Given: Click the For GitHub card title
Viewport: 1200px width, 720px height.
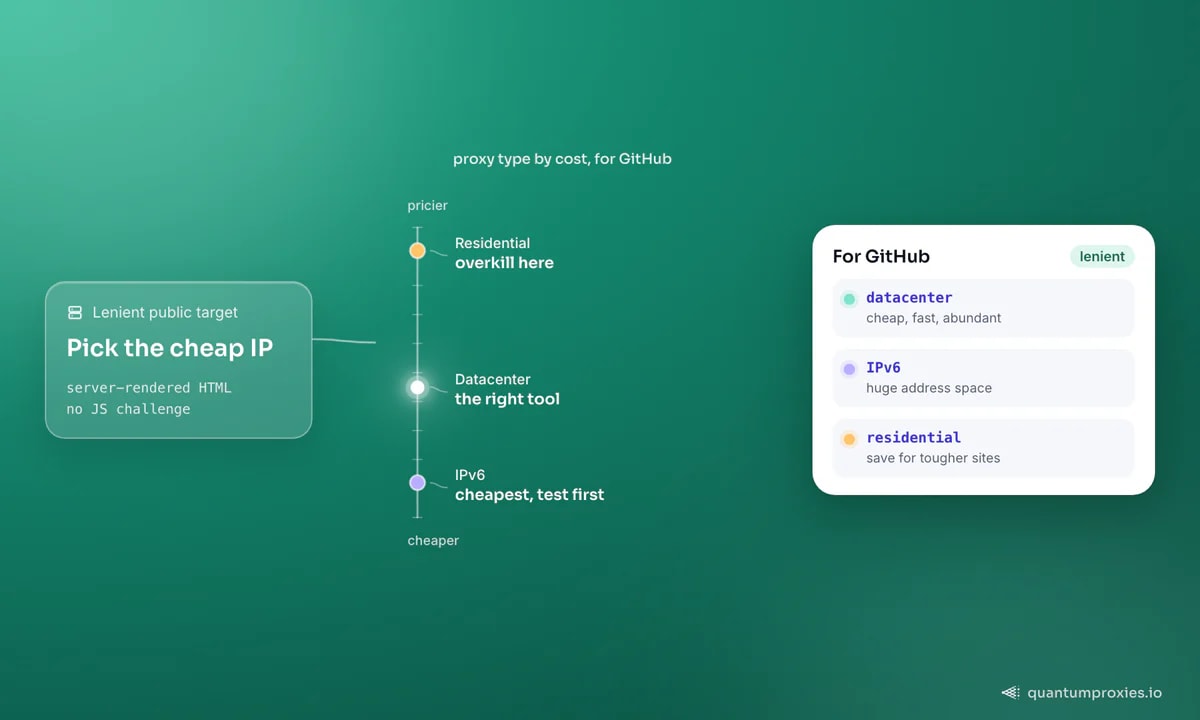Looking at the screenshot, I should [881, 257].
